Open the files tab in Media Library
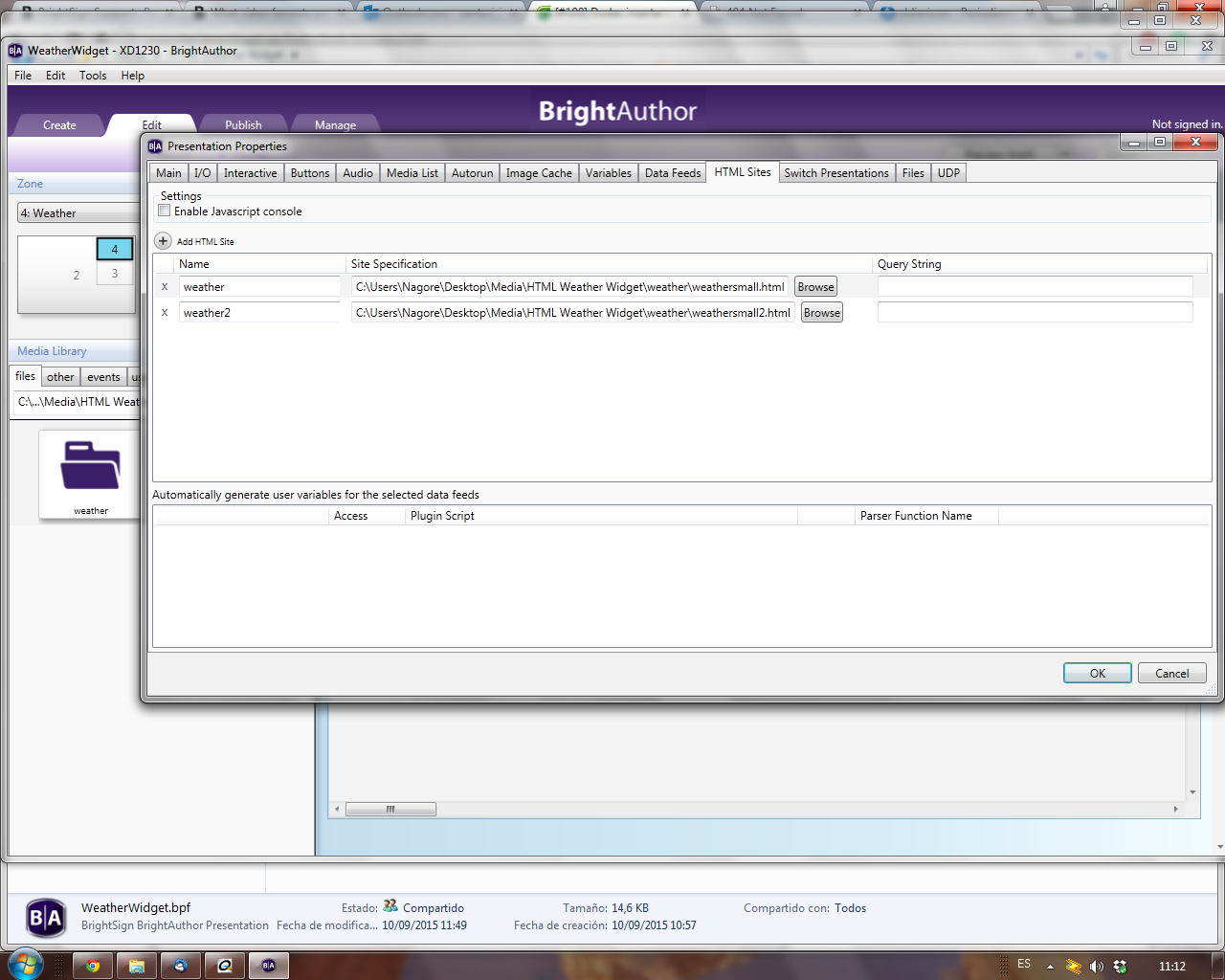Image resolution: width=1225 pixels, height=980 pixels. (25, 376)
